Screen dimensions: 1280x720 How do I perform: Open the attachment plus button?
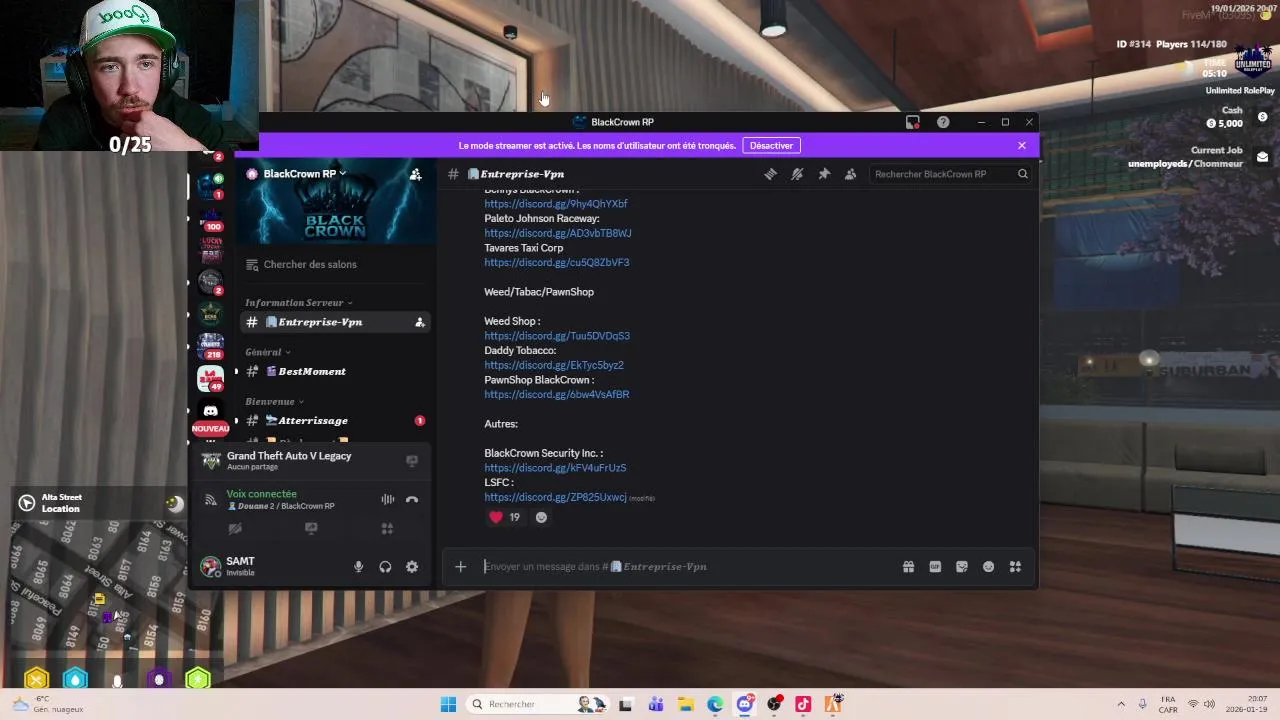point(460,567)
